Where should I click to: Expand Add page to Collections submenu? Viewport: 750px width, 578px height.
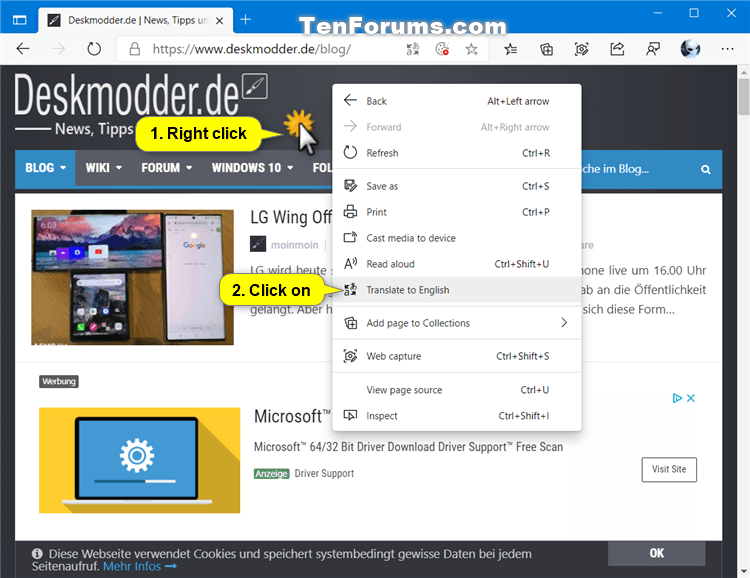457,323
